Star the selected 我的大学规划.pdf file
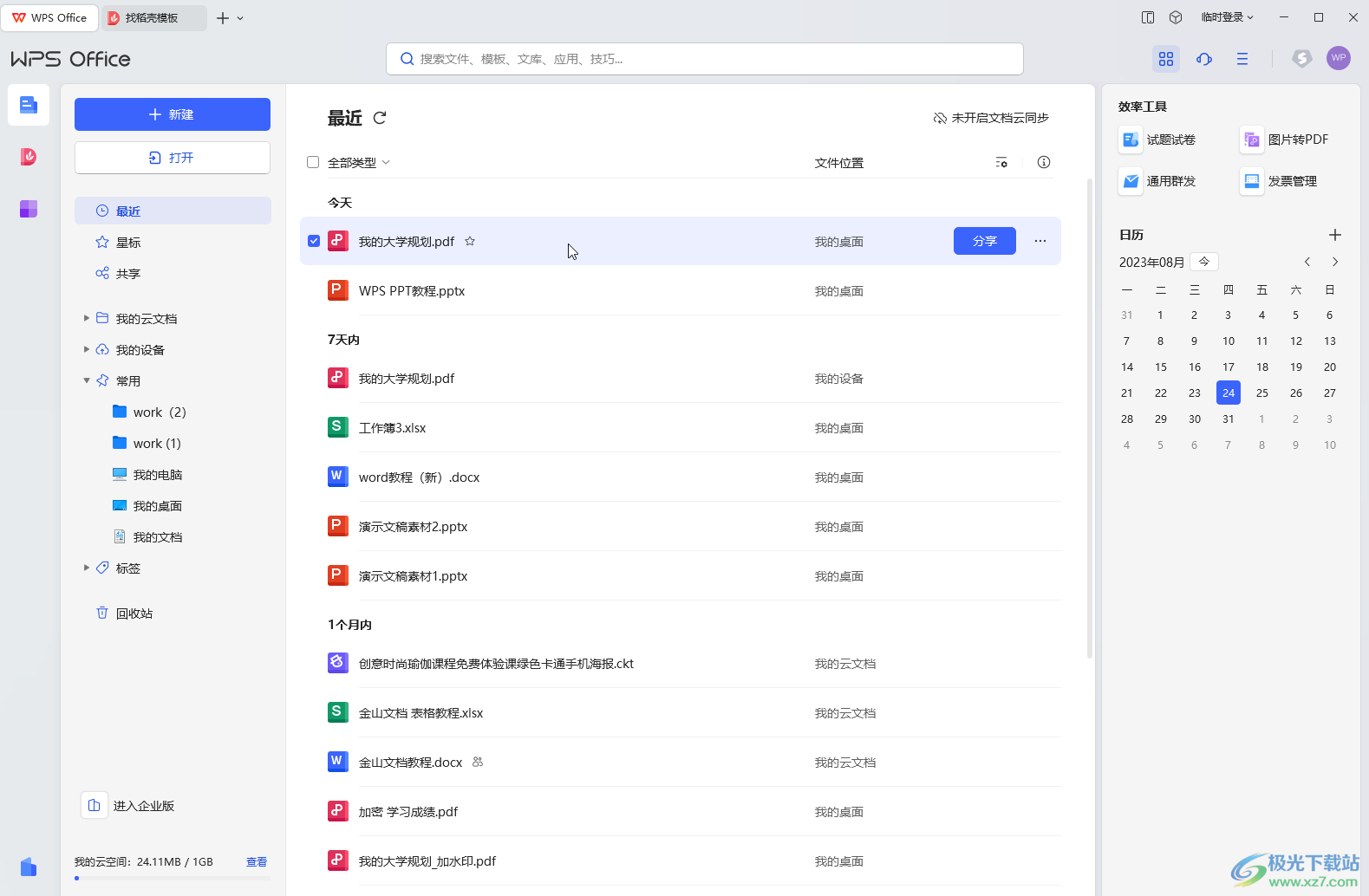The image size is (1369, 896). [x=470, y=242]
